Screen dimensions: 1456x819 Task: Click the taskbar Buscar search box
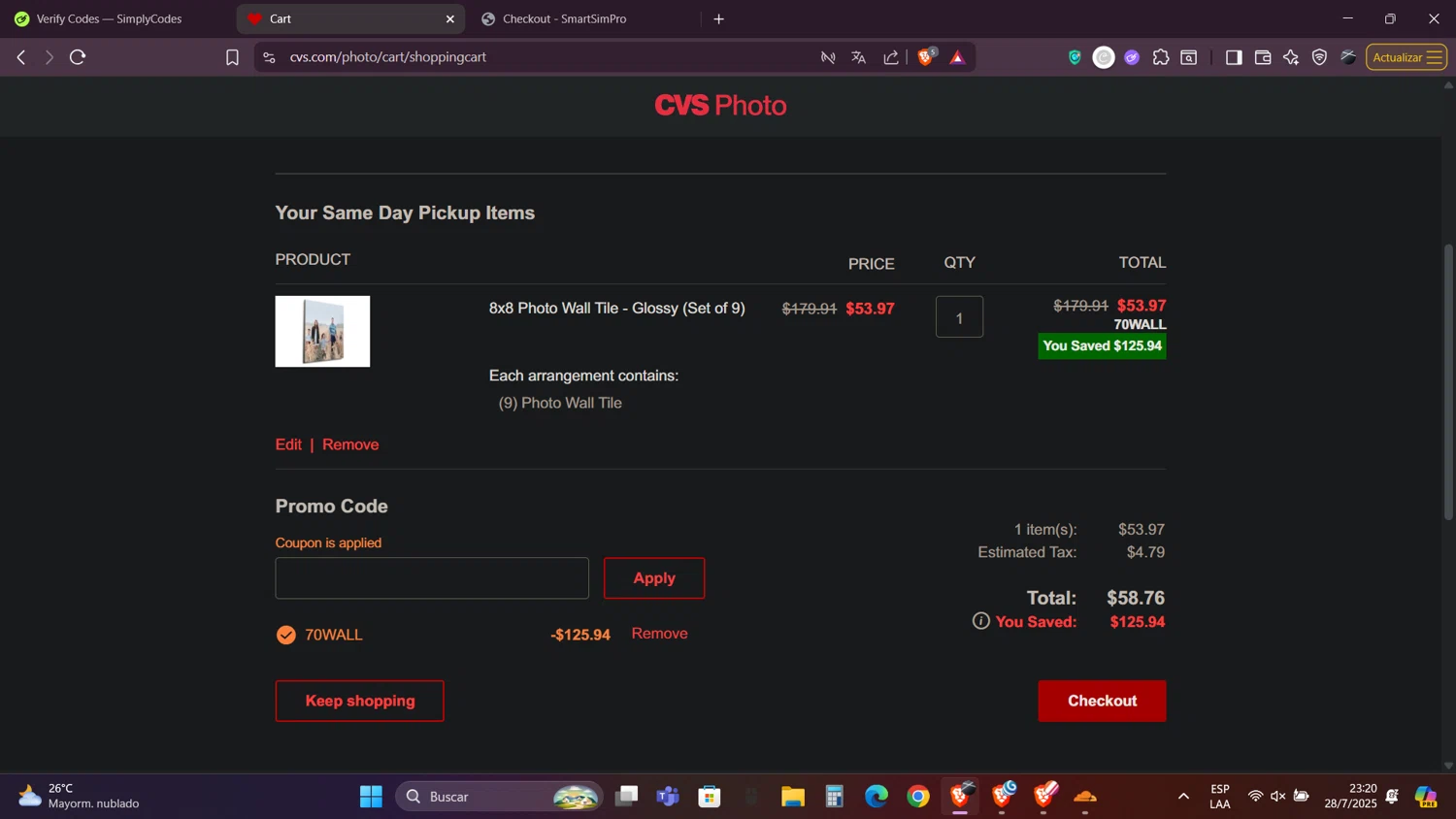499,797
